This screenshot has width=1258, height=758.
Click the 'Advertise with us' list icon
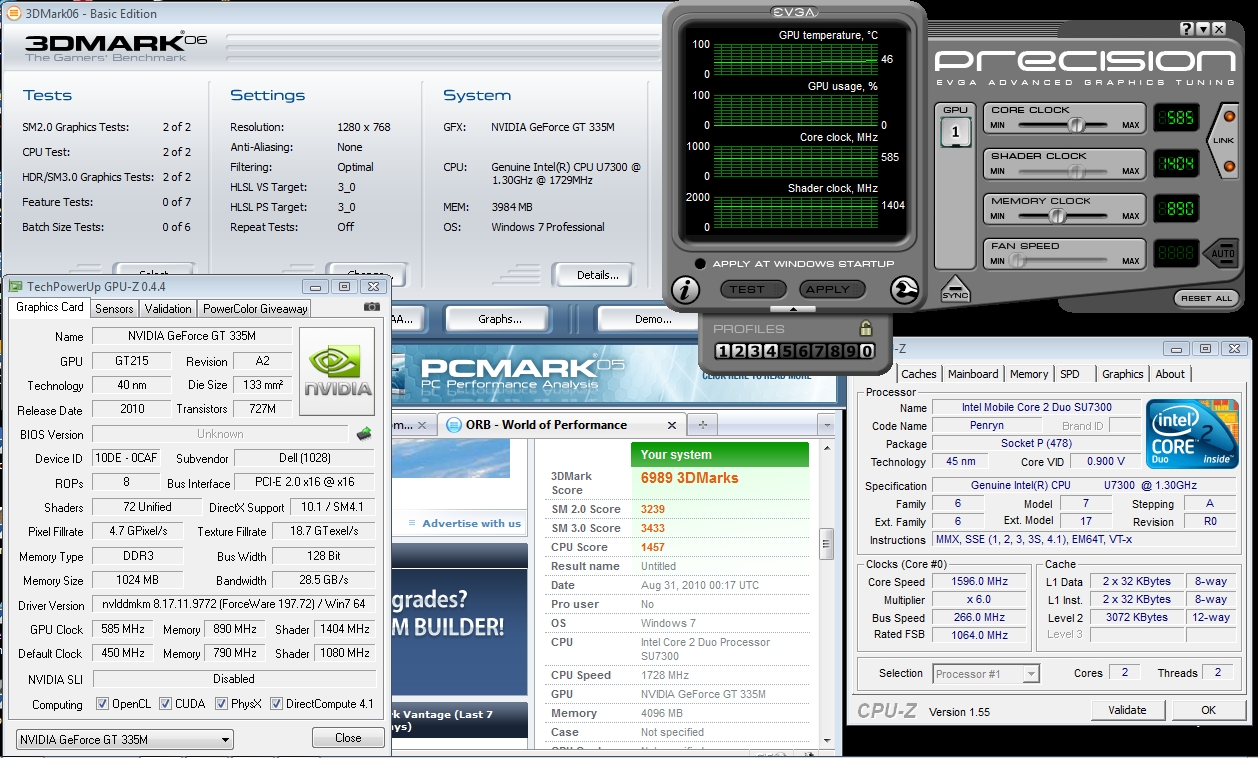tap(414, 523)
